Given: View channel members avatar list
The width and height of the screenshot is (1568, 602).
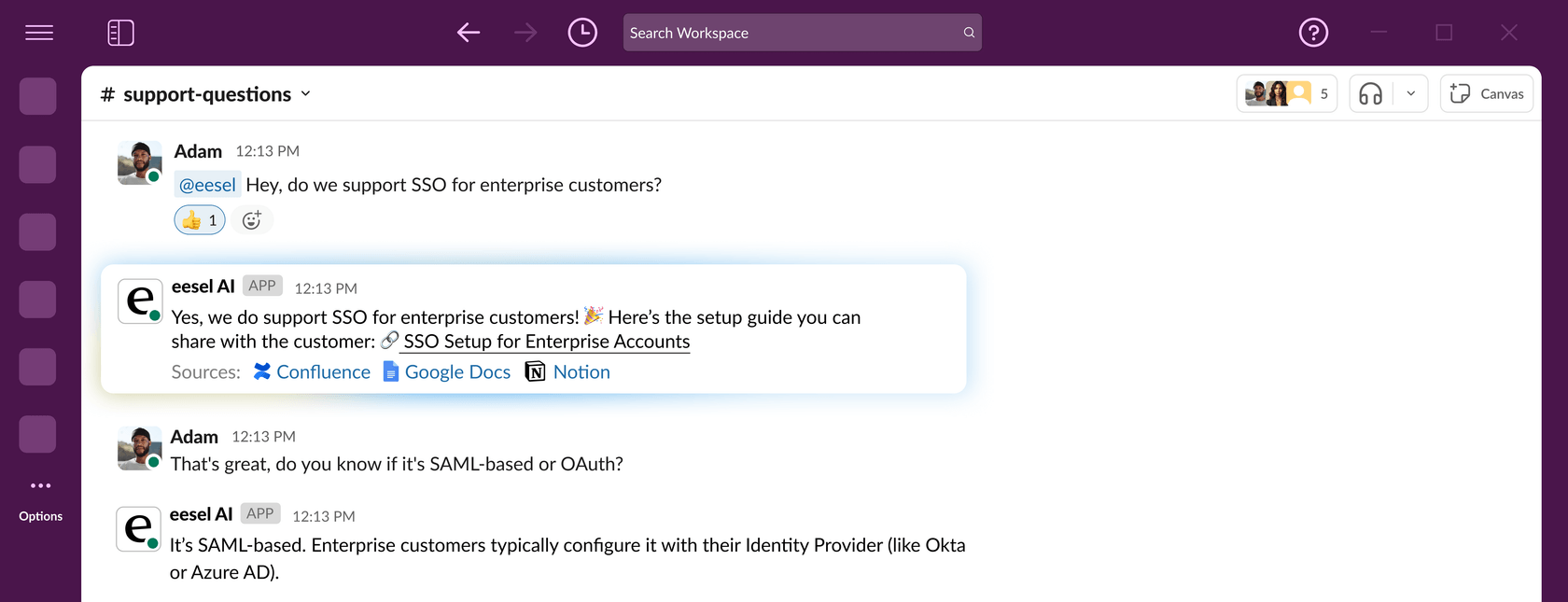Looking at the screenshot, I should click(1285, 94).
